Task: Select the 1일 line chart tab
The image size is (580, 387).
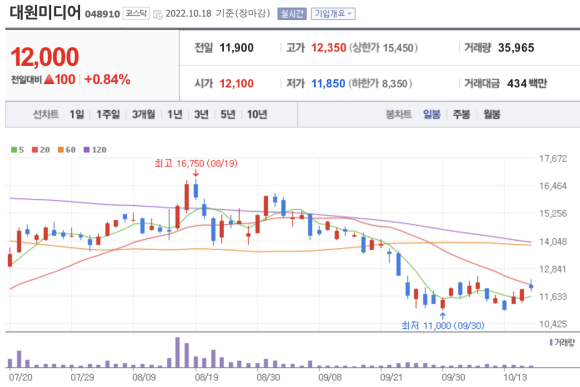Action: point(77,114)
